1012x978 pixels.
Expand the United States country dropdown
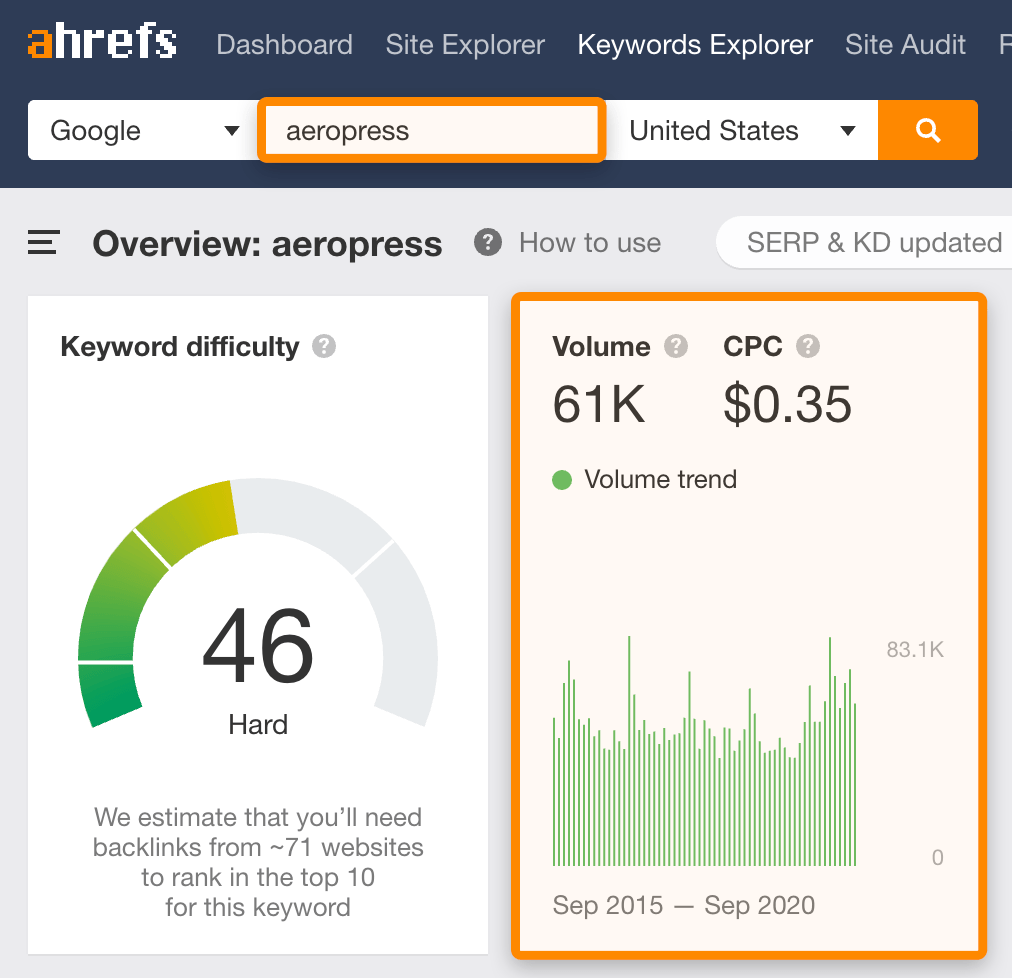(742, 131)
